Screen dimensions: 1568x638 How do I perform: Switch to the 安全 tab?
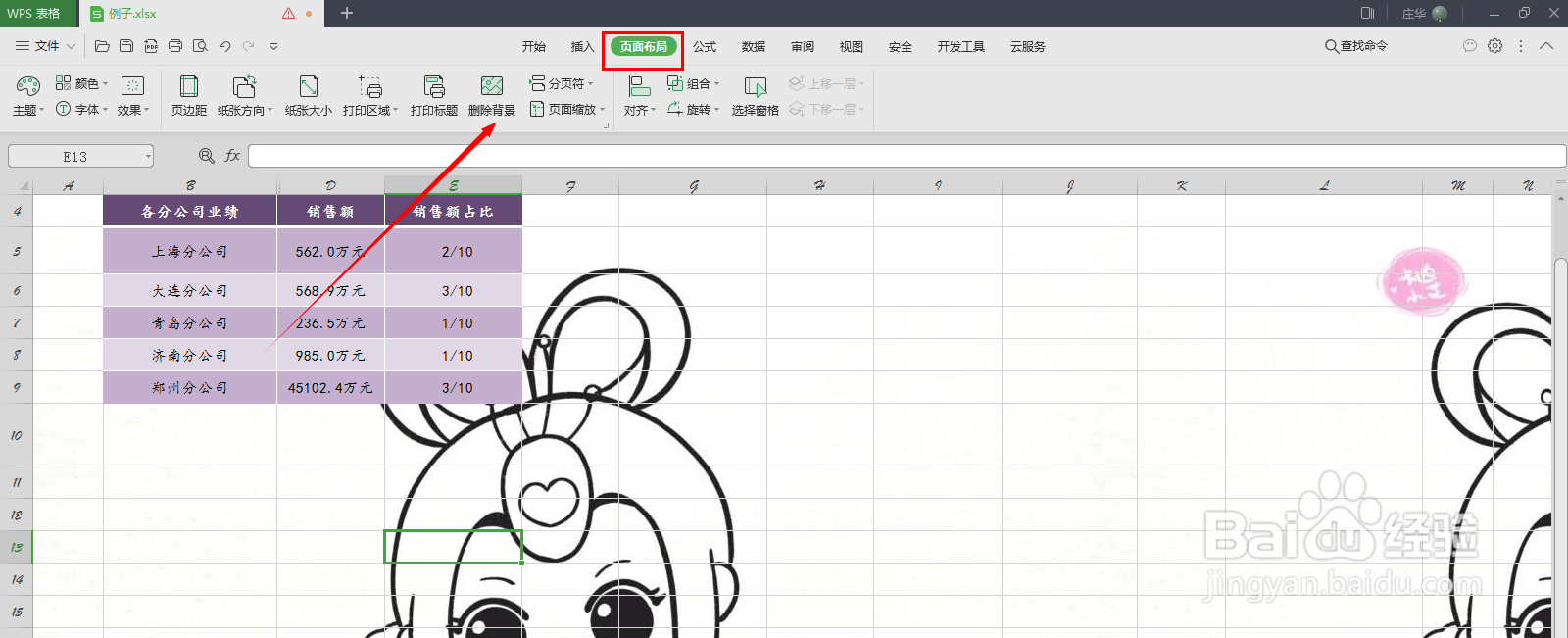pyautogui.click(x=901, y=46)
